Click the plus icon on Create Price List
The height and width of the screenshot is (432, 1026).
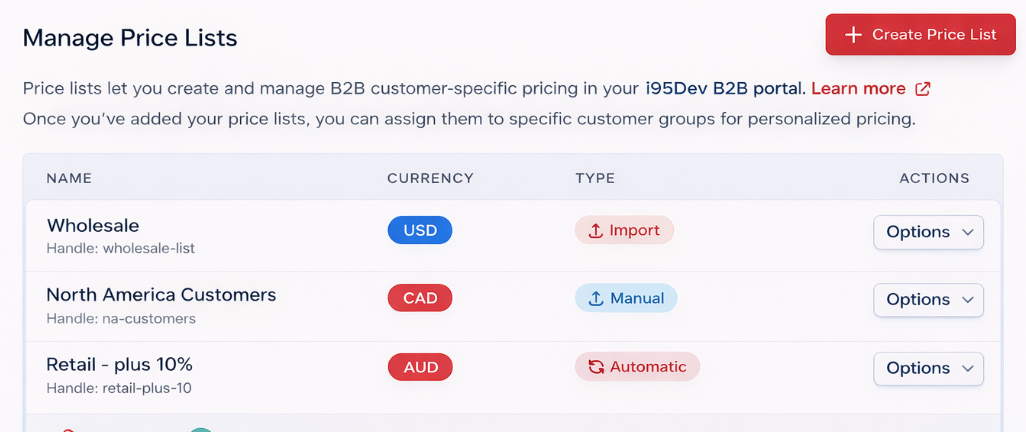853,35
